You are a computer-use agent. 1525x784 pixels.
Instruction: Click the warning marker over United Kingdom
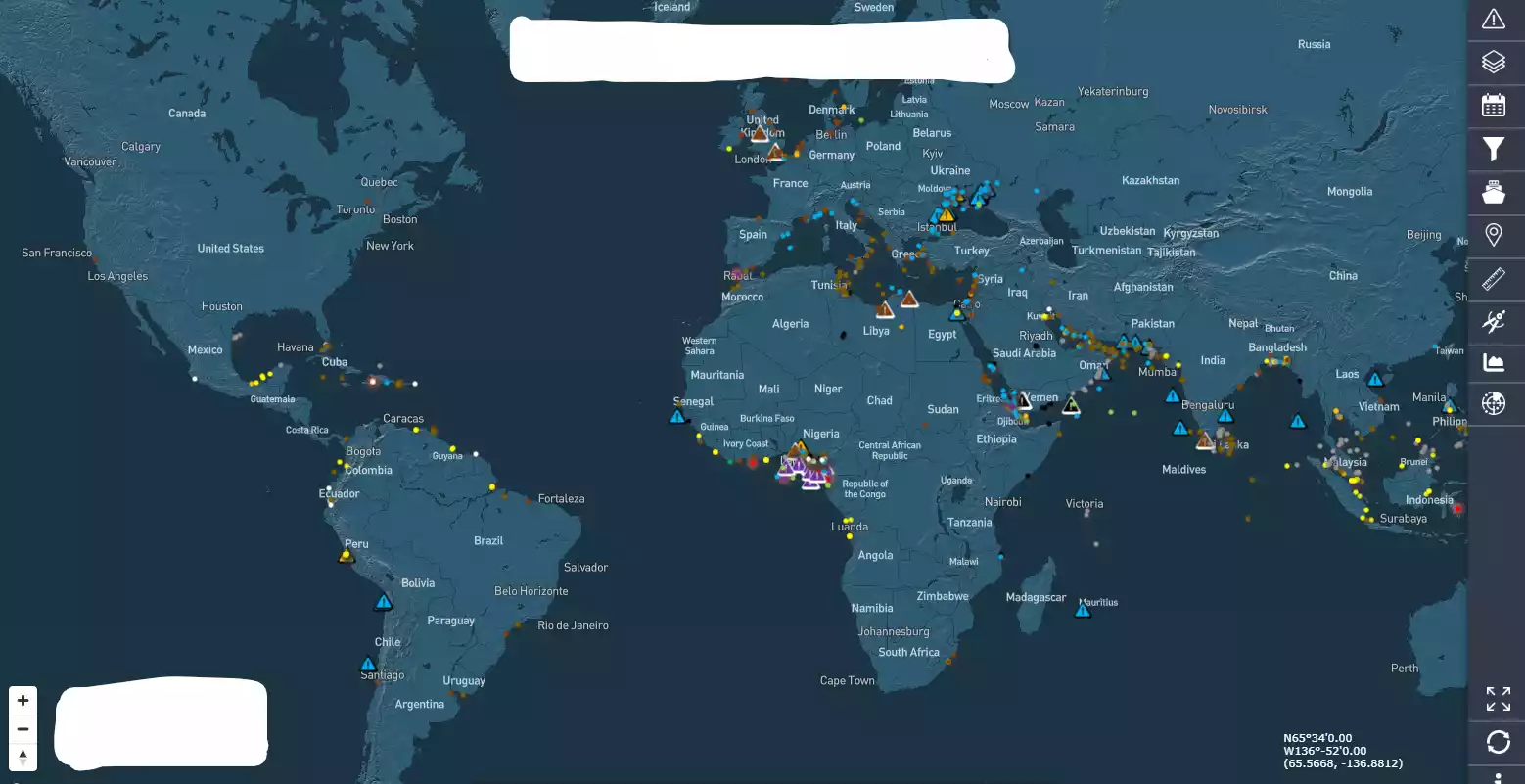tap(760, 133)
